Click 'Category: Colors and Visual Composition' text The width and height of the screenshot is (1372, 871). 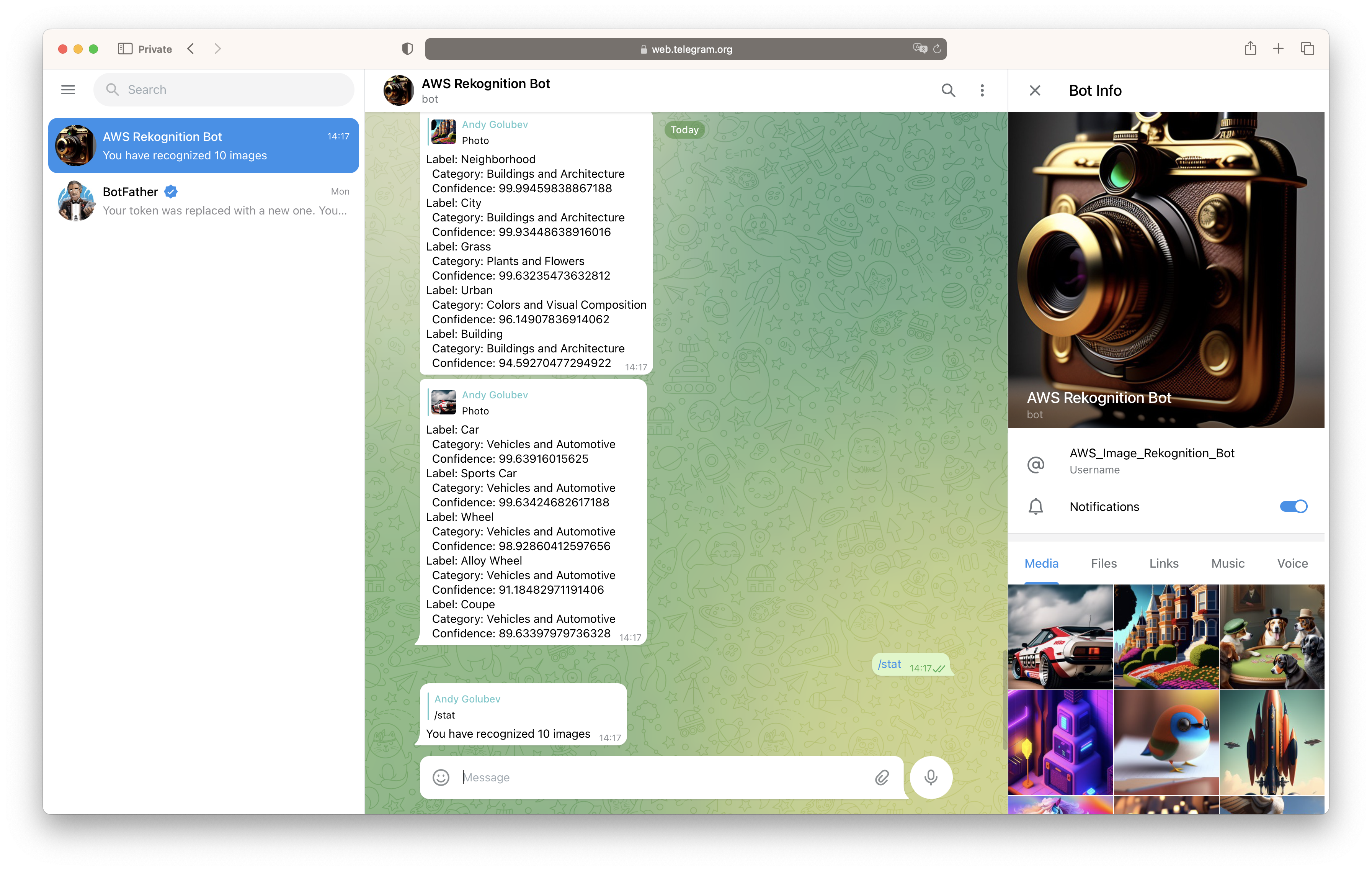click(539, 305)
